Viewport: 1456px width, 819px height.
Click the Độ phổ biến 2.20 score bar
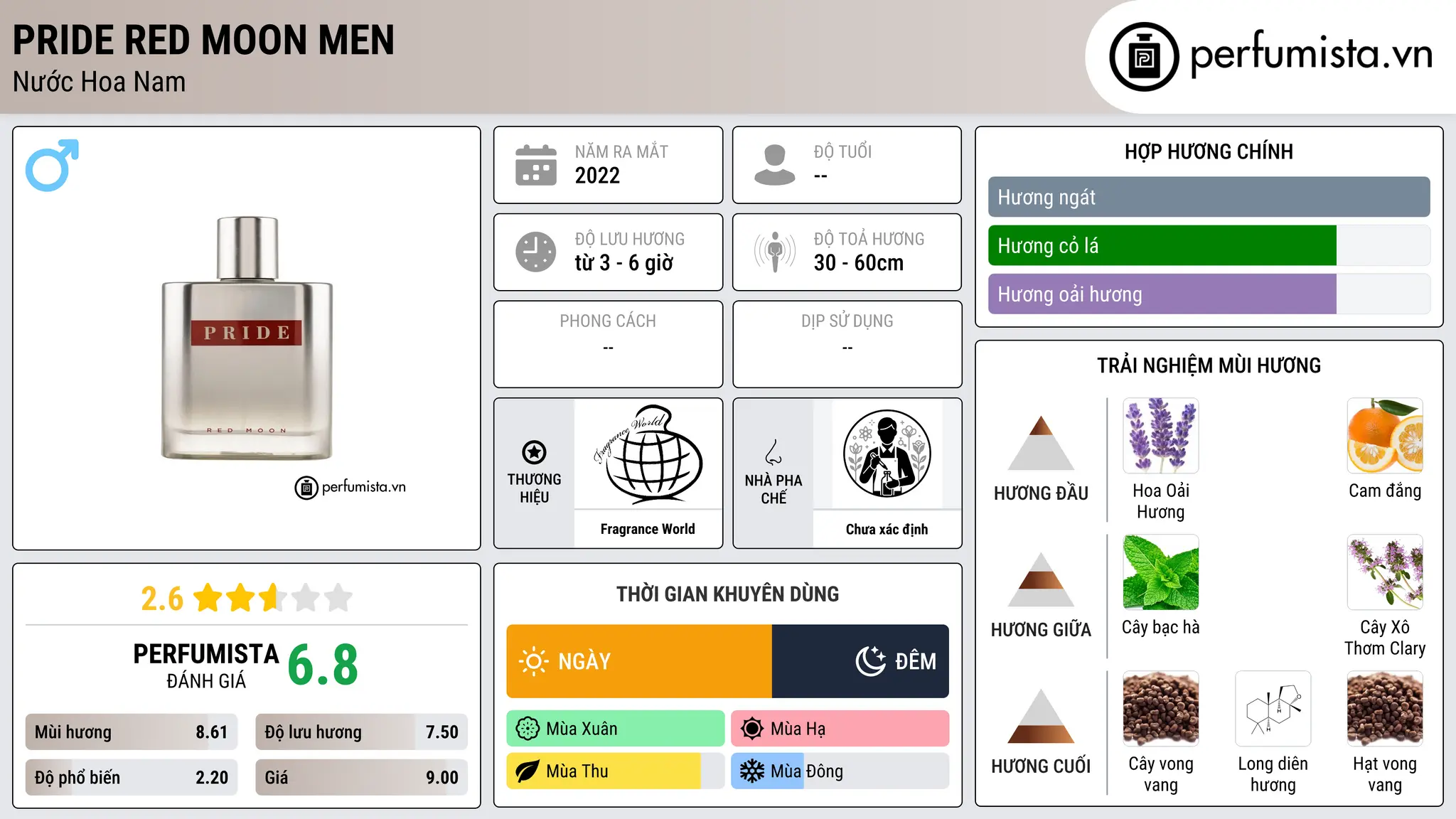[x=132, y=777]
